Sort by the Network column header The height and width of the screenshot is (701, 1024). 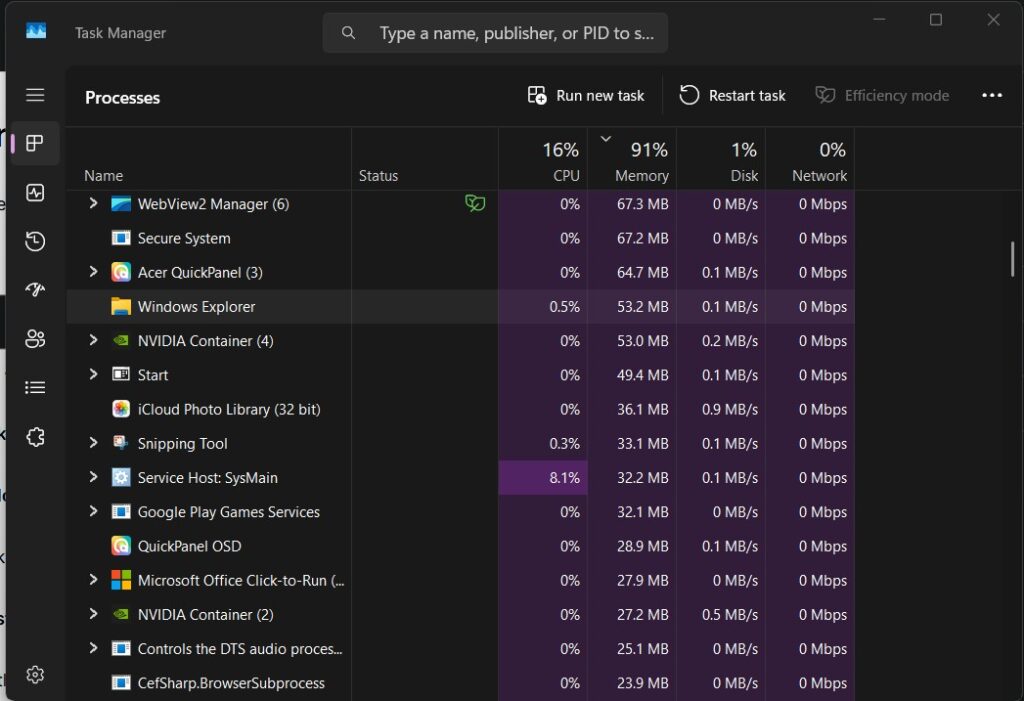810,159
